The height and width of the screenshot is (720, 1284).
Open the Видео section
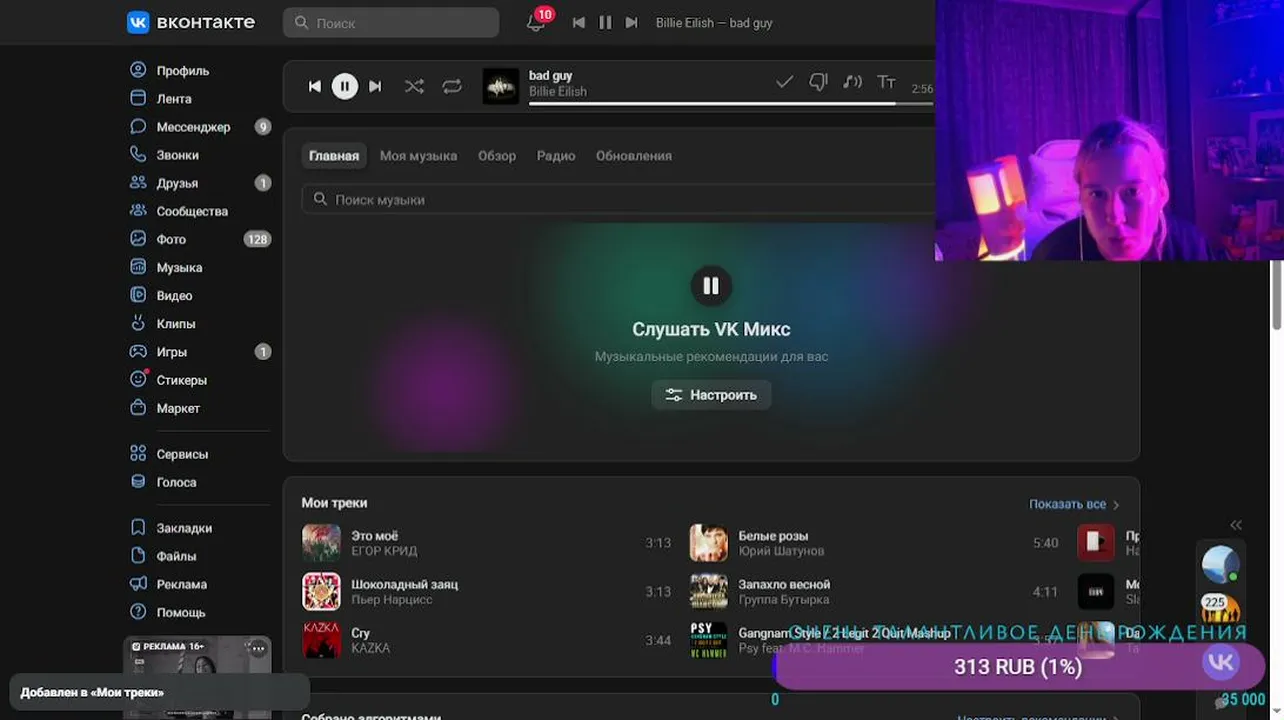[x=174, y=295]
